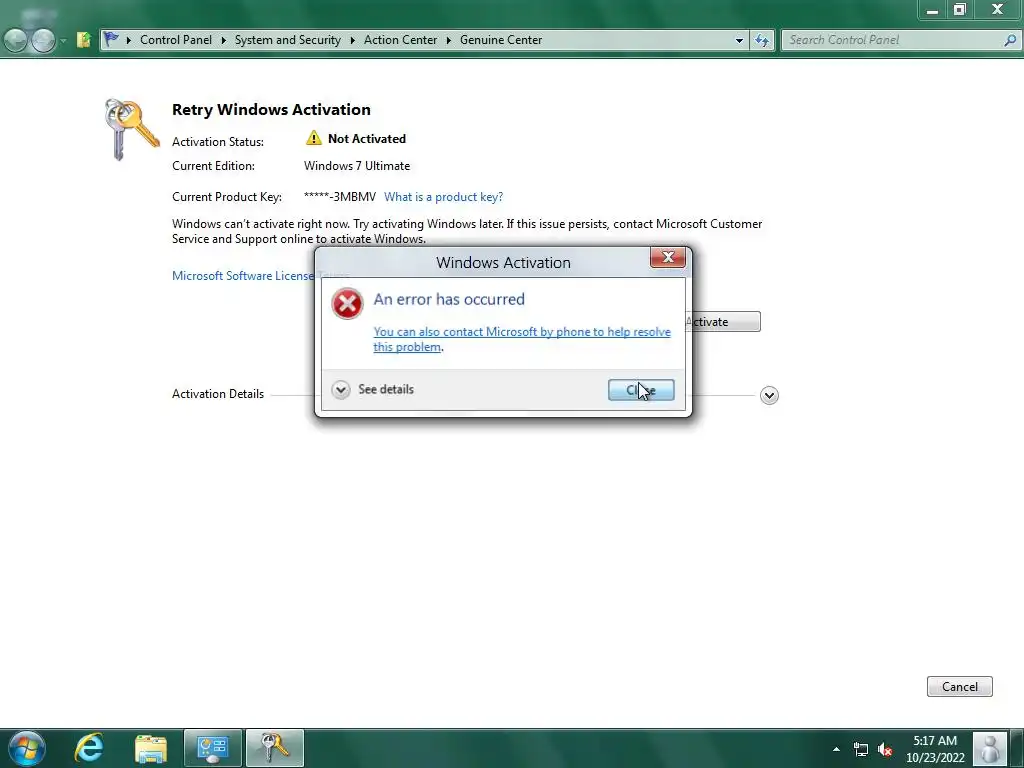
Task: Close the error dialog with Close button
Action: [x=641, y=390]
